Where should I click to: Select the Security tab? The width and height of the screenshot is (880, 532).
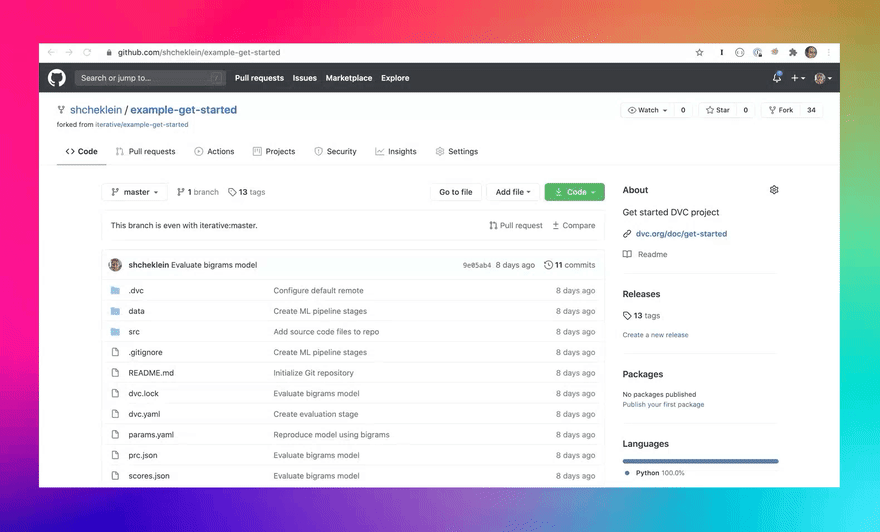(x=335, y=152)
